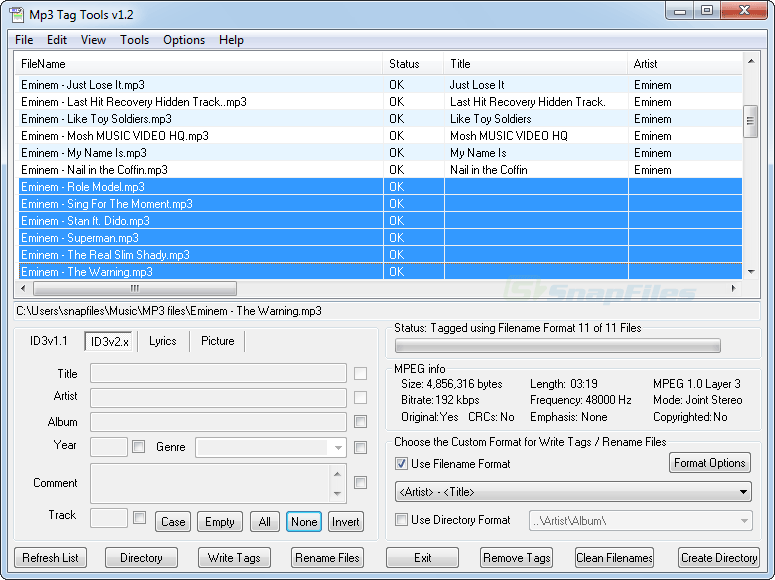Open the Options menu
The image size is (775, 580).
click(184, 40)
